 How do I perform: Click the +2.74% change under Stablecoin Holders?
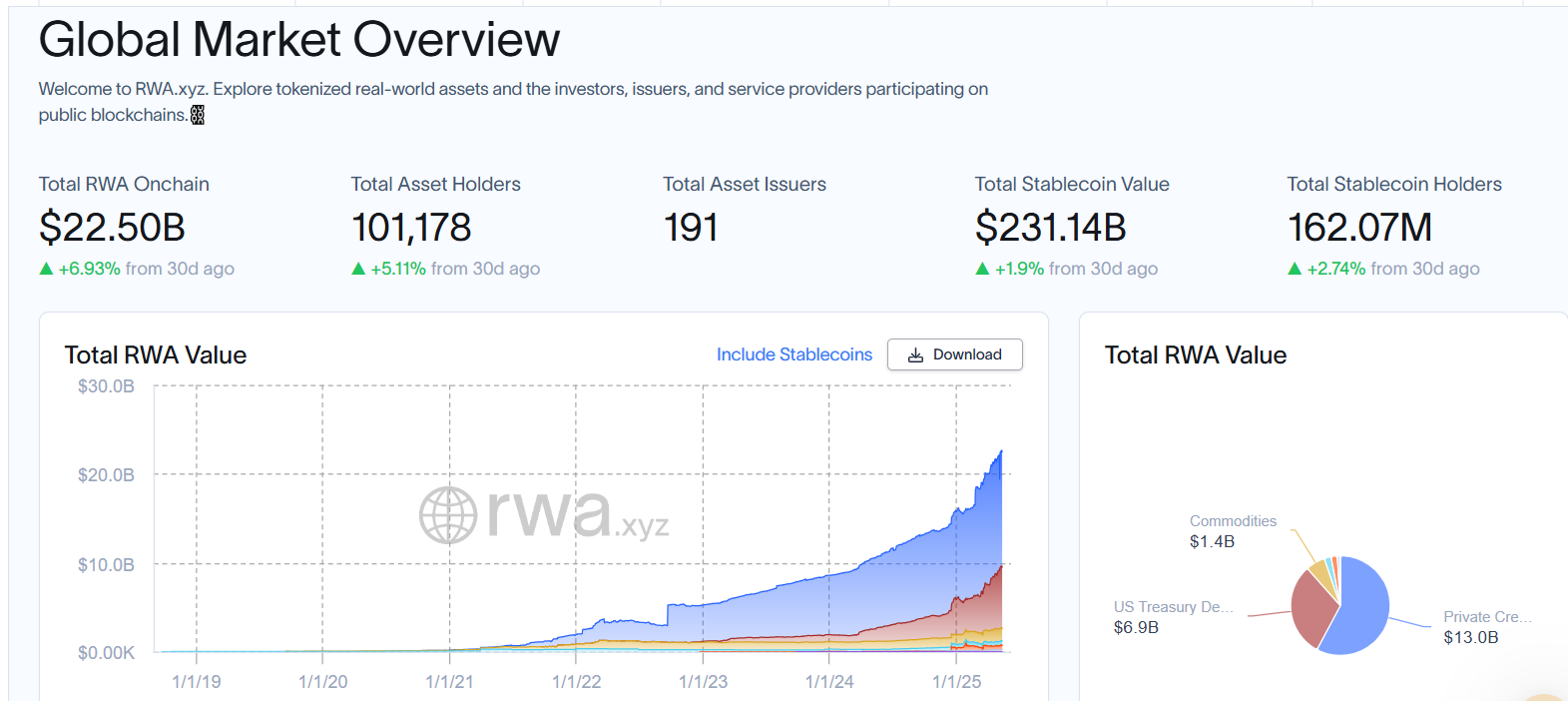point(1335,269)
